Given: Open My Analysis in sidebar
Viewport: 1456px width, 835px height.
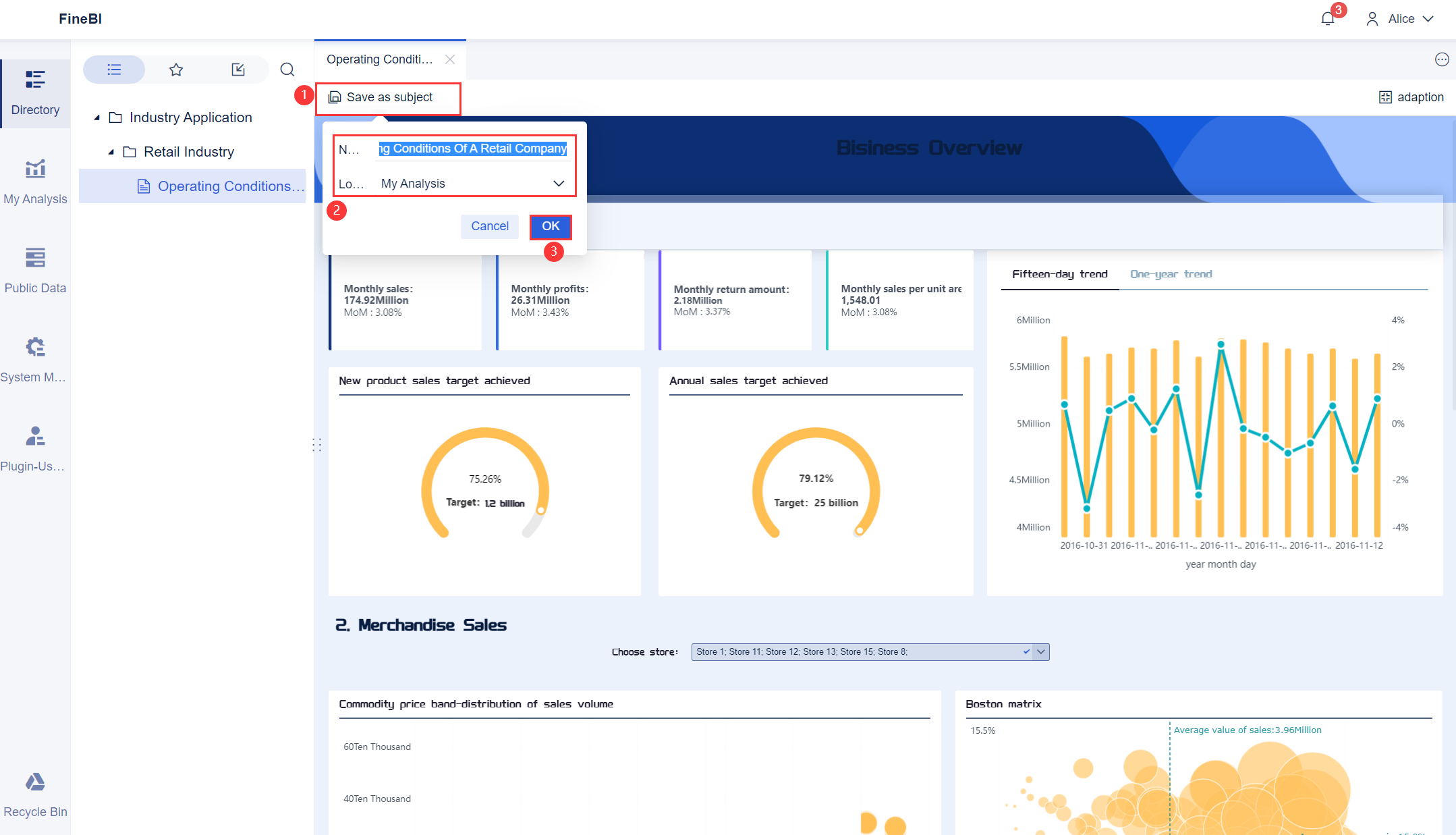Looking at the screenshot, I should 35,182.
